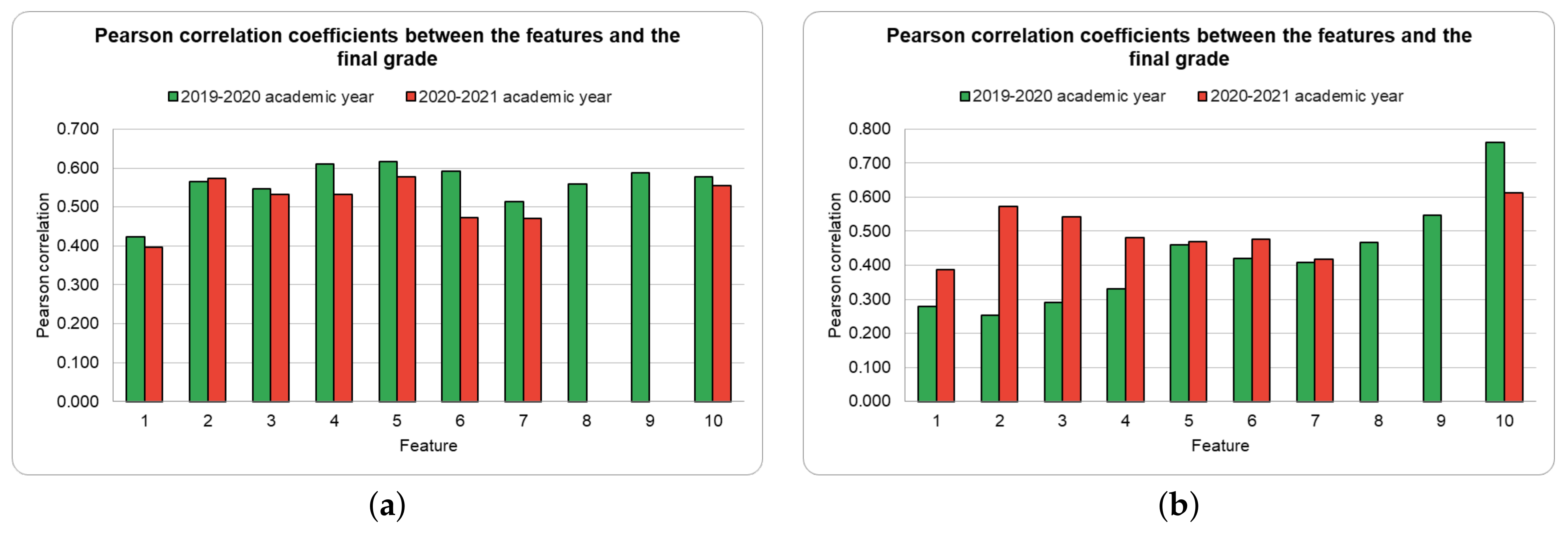This screenshot has height=533, width=1568.
Task: Click the "2020-2021 academic year" legend text in chart (a)
Action: (515, 97)
